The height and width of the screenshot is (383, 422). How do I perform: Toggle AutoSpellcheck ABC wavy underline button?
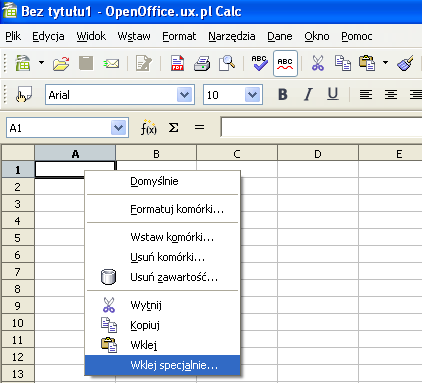pyautogui.click(x=285, y=63)
